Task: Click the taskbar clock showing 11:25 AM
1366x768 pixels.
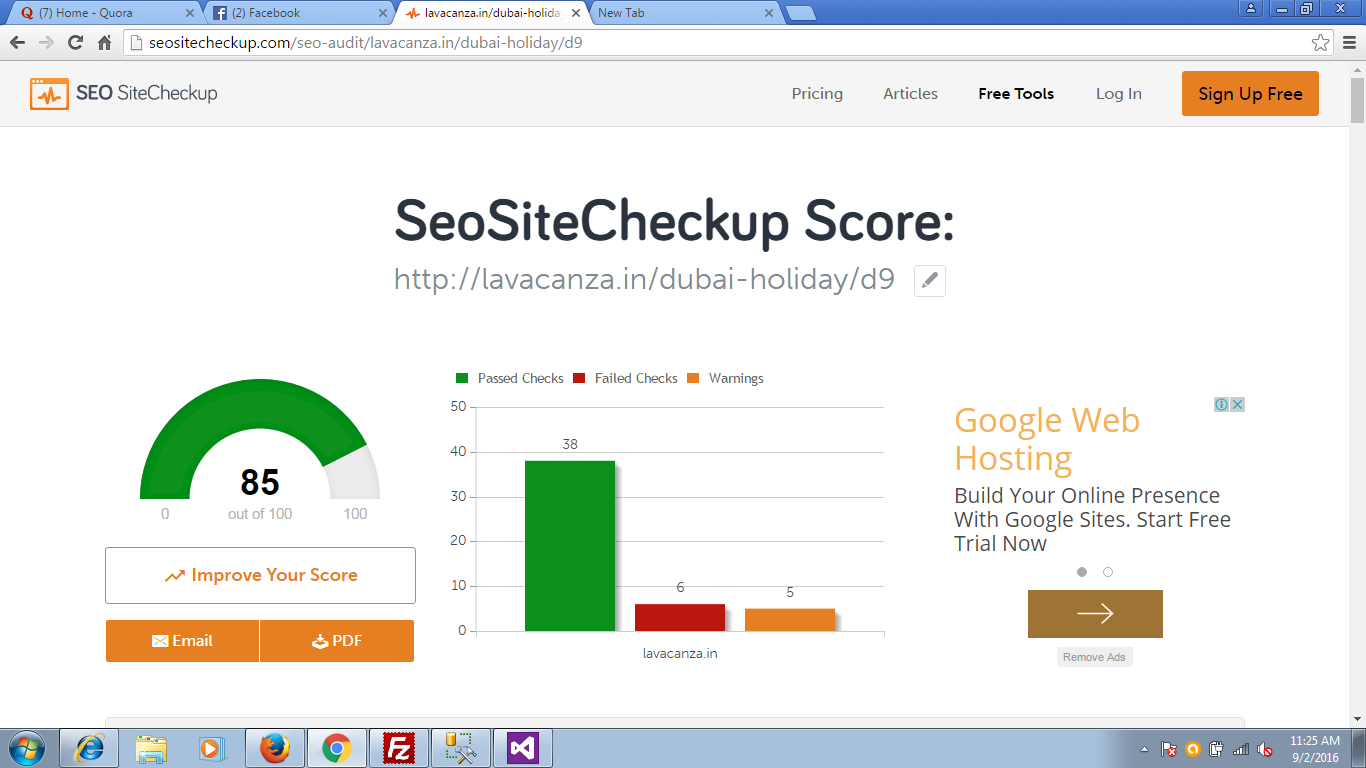Action: (1314, 749)
